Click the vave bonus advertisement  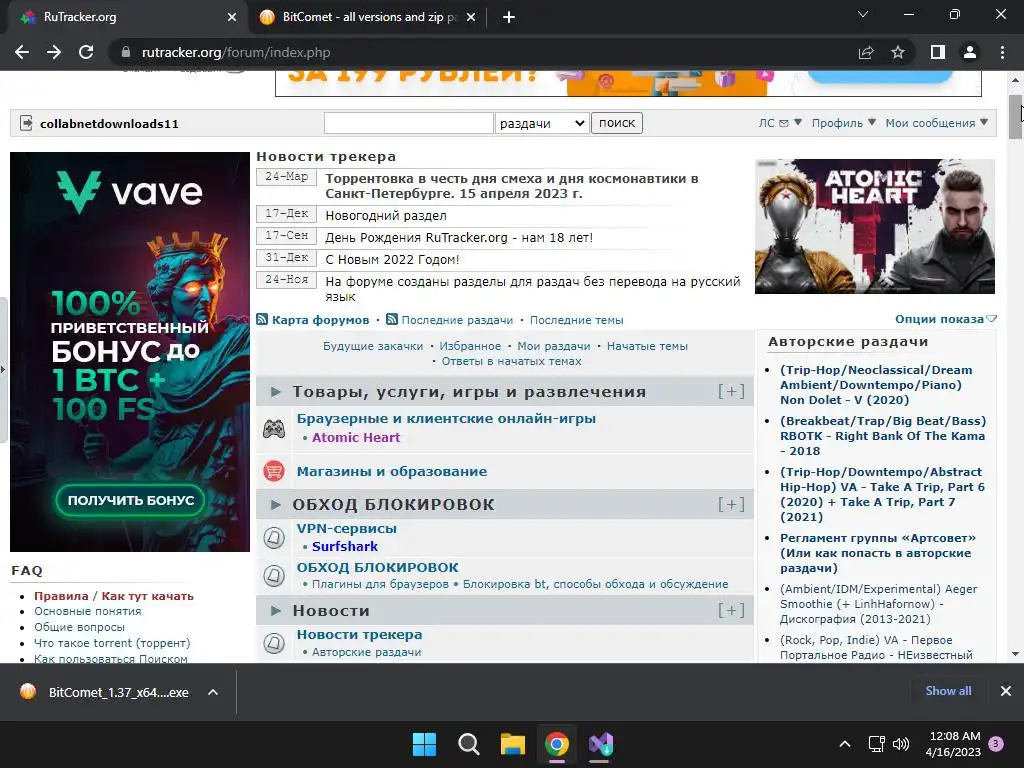[x=129, y=351]
